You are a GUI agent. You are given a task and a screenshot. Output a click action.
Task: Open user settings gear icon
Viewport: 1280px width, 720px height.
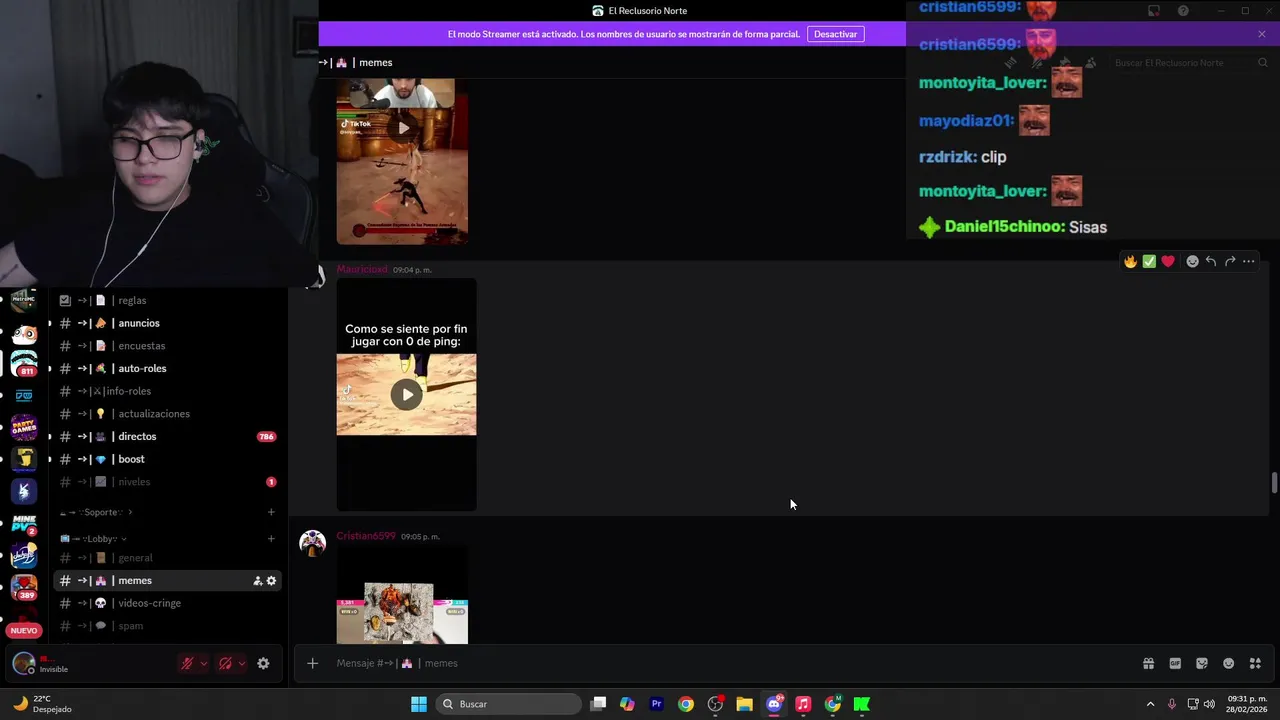coord(263,663)
